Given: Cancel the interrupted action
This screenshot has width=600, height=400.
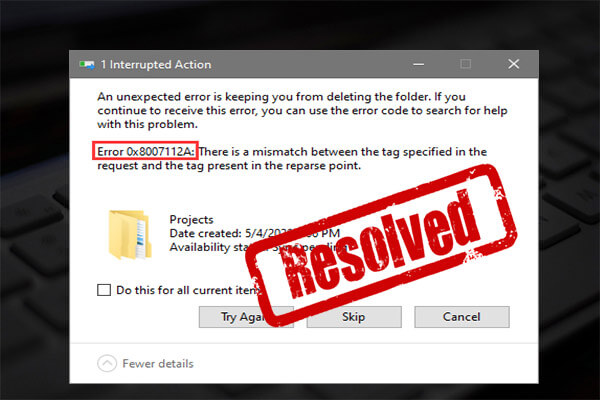Looking at the screenshot, I should coord(461,317).
